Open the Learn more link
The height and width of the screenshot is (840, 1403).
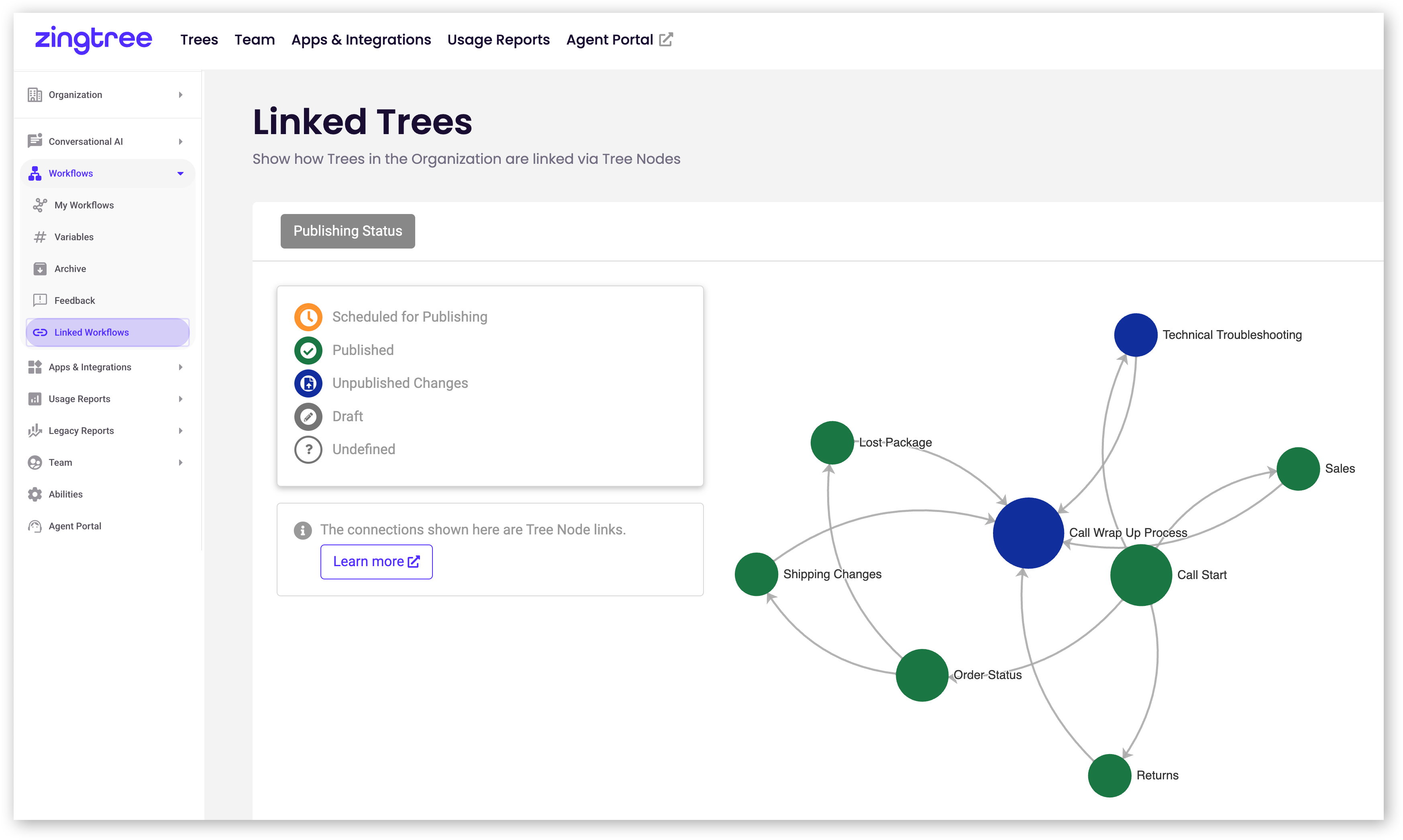pyautogui.click(x=376, y=561)
